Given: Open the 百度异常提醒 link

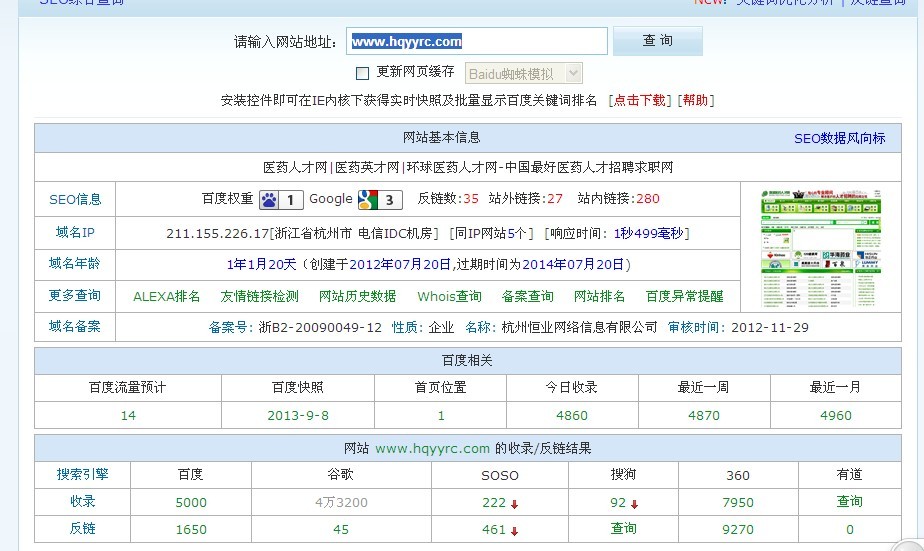Looking at the screenshot, I should (x=684, y=296).
